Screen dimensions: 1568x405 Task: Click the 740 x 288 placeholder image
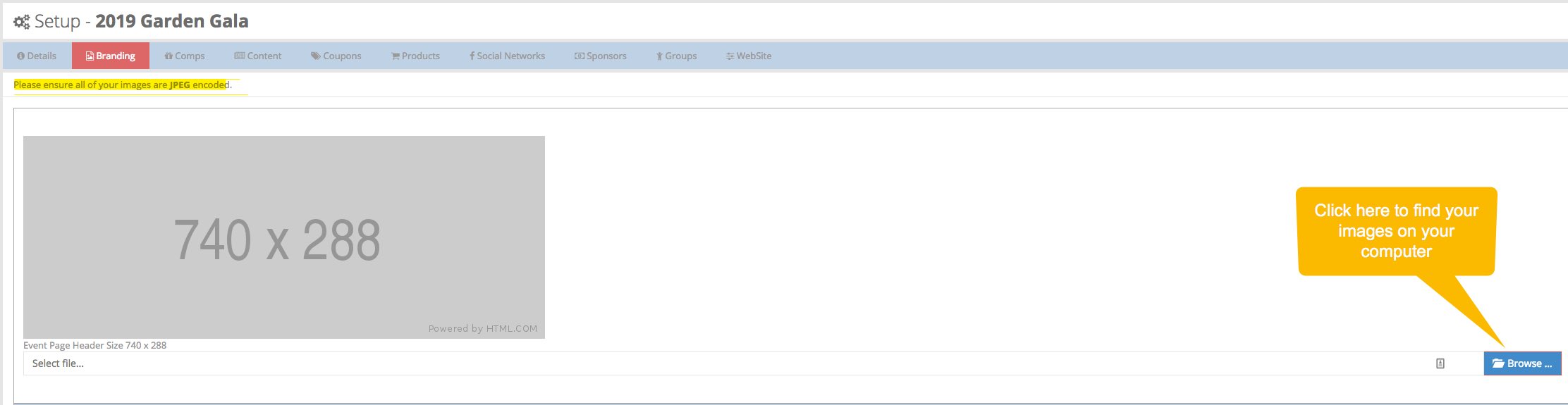283,237
